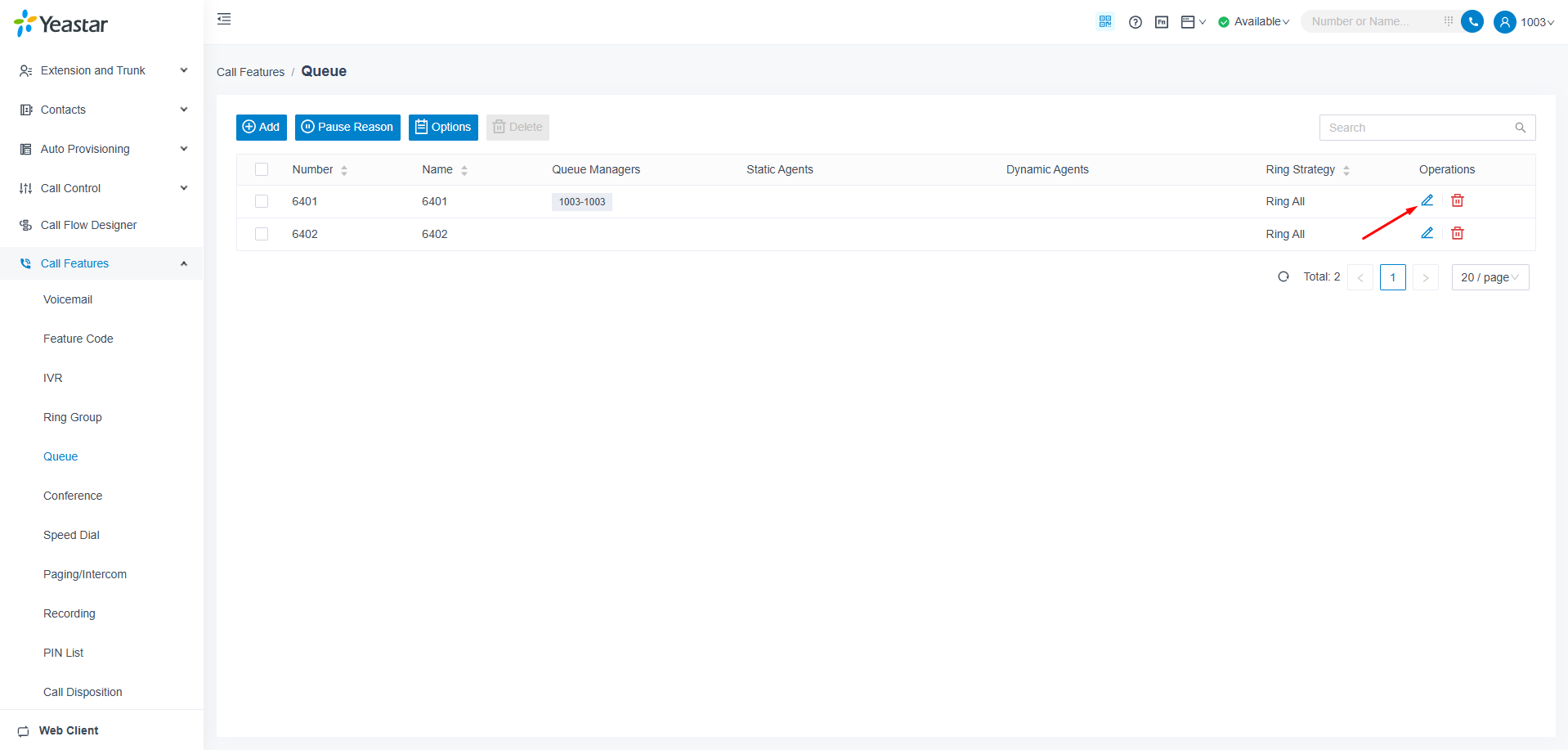Viewport: 1568px width, 750px height.
Task: Expand the Contacts menu
Action: [x=102, y=110]
